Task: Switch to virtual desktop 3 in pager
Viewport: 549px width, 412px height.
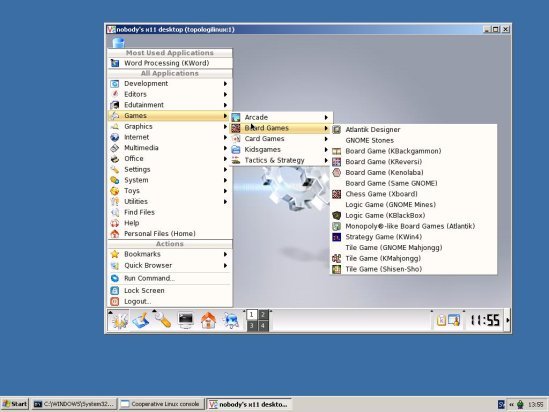Action: pos(251,326)
